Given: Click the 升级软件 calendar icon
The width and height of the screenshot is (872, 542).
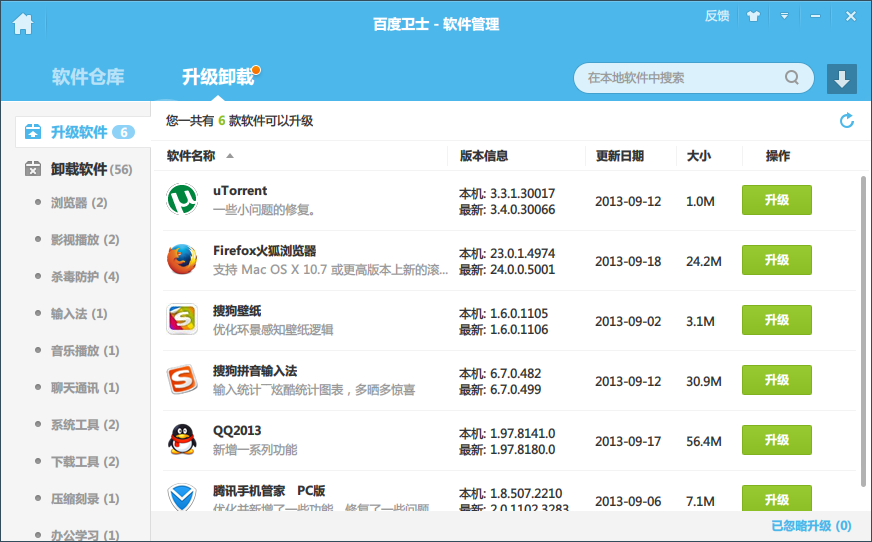Looking at the screenshot, I should [x=33, y=131].
